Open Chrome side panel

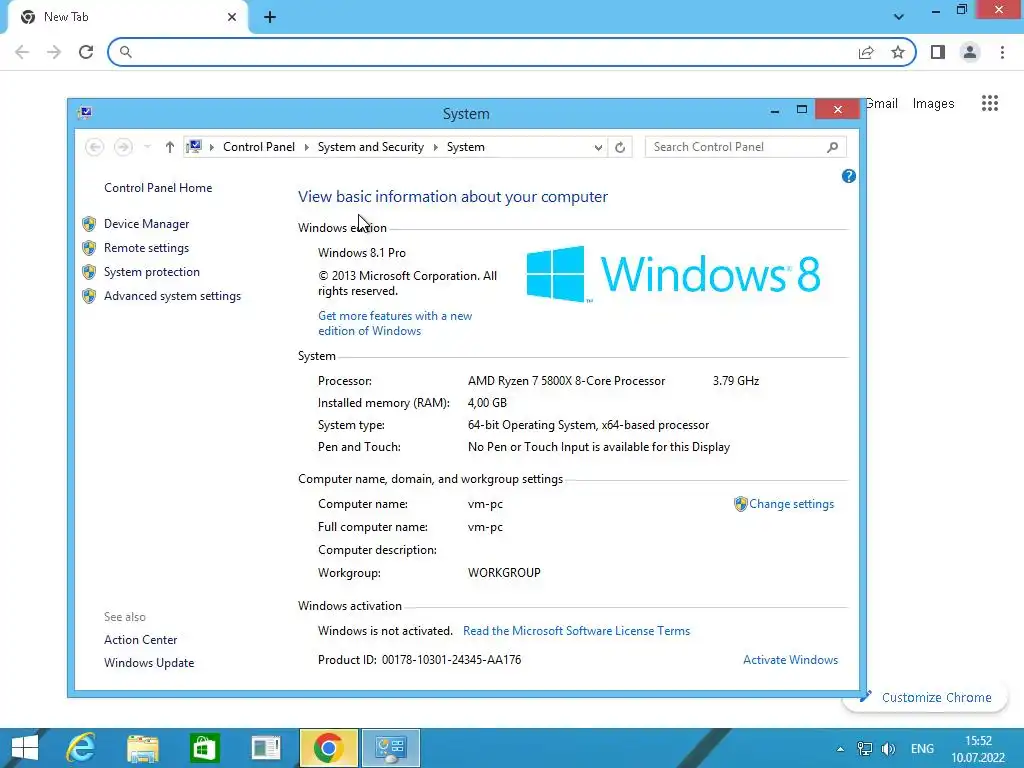[x=938, y=52]
